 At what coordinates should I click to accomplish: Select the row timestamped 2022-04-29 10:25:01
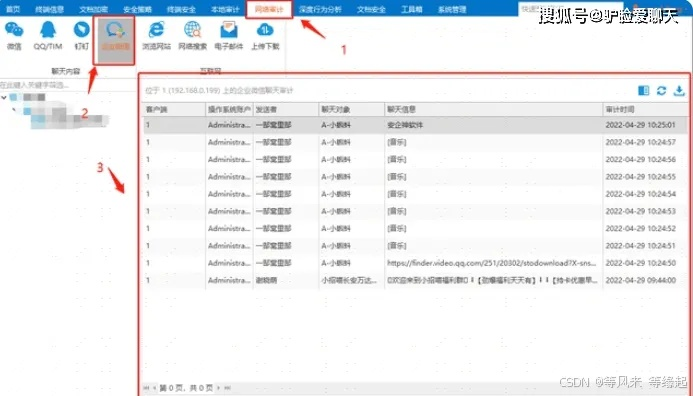click(x=415, y=125)
